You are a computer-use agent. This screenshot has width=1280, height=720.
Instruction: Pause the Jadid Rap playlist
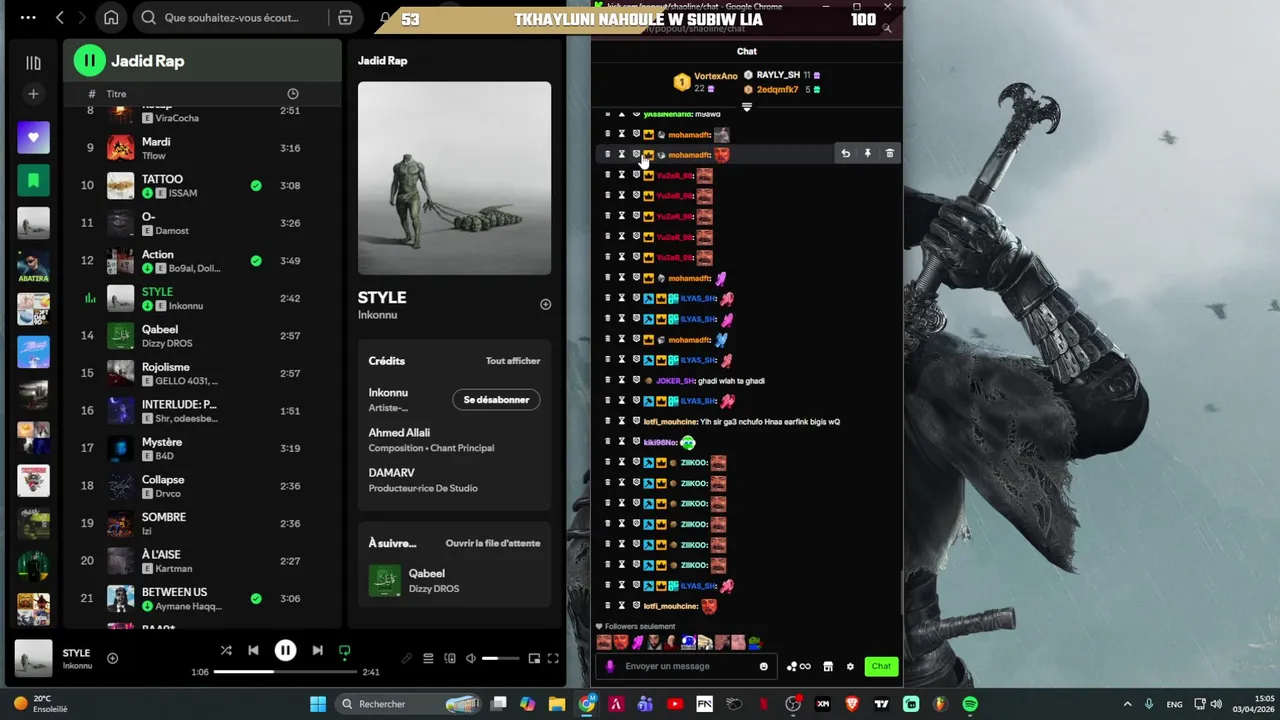pos(89,61)
